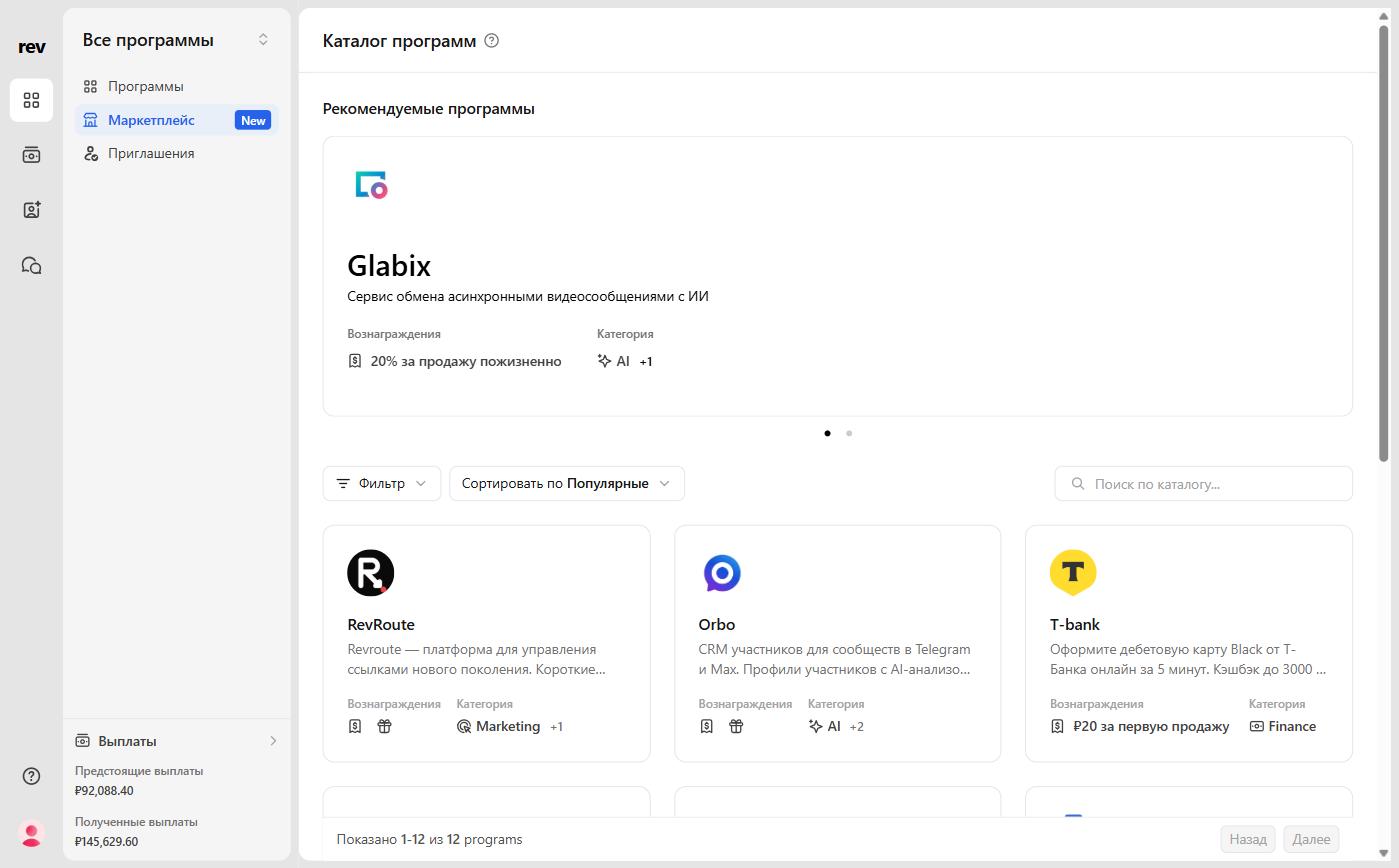1399x868 pixels.
Task: Expand the Выплаты section chevron
Action: click(x=273, y=741)
